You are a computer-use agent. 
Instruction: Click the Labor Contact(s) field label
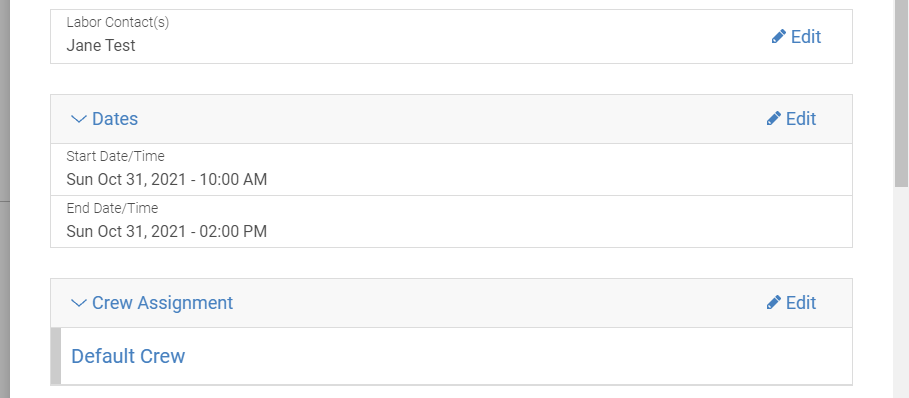coord(118,22)
